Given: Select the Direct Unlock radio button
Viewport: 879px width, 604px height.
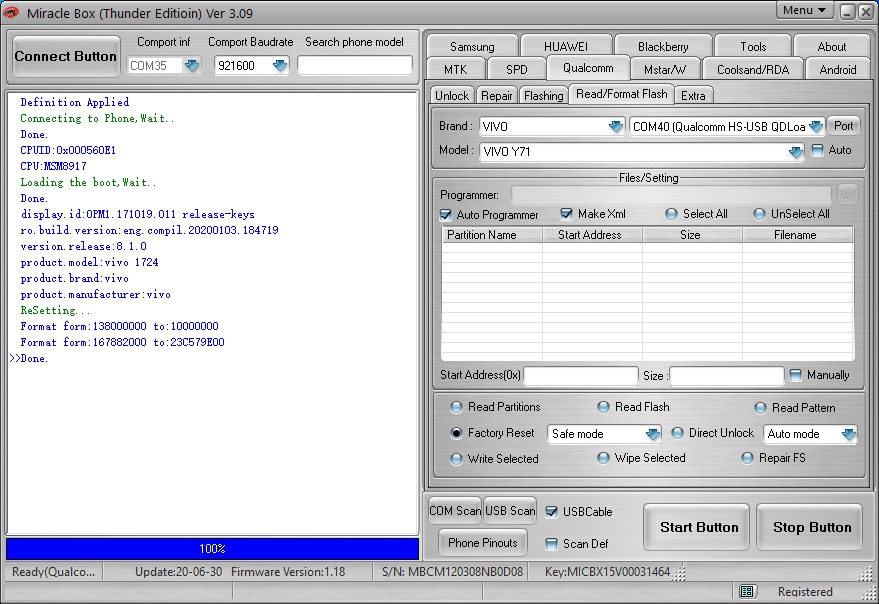Looking at the screenshot, I should (x=677, y=433).
